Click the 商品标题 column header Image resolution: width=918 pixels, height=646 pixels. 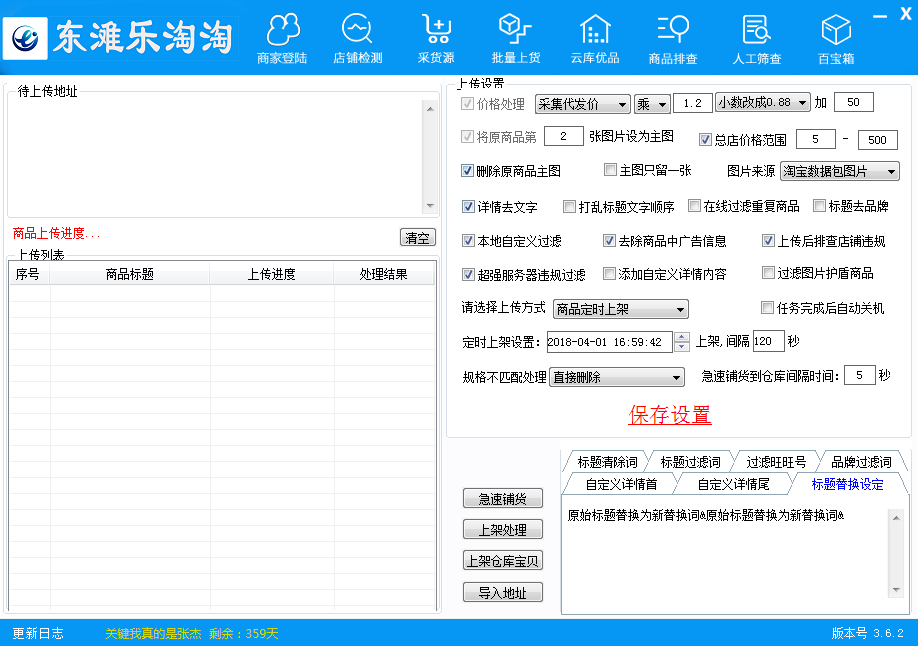129,274
